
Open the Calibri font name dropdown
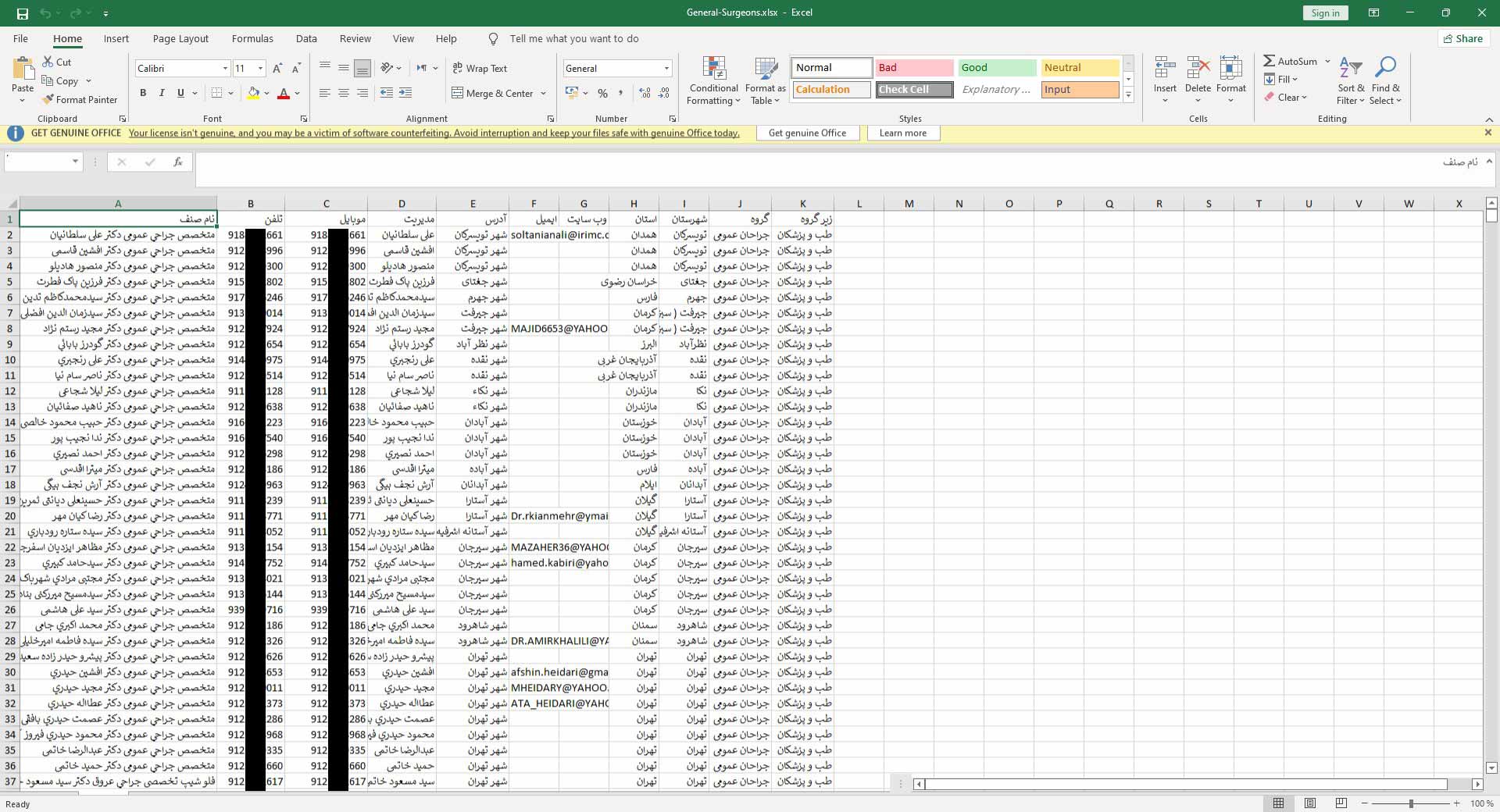[225, 69]
